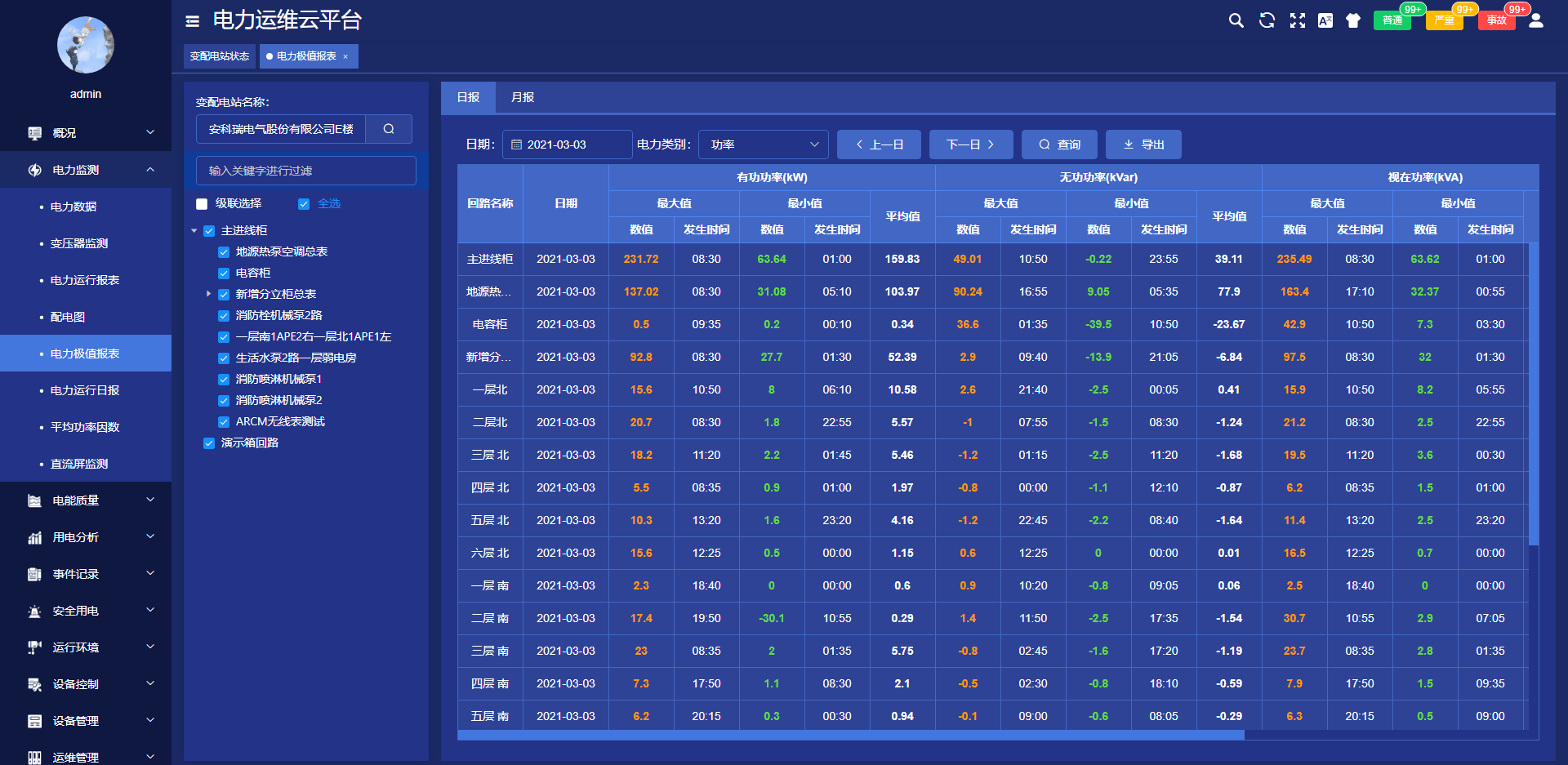Click the search magnifier icon in header
This screenshot has height=765, width=1568.
pos(1236,20)
